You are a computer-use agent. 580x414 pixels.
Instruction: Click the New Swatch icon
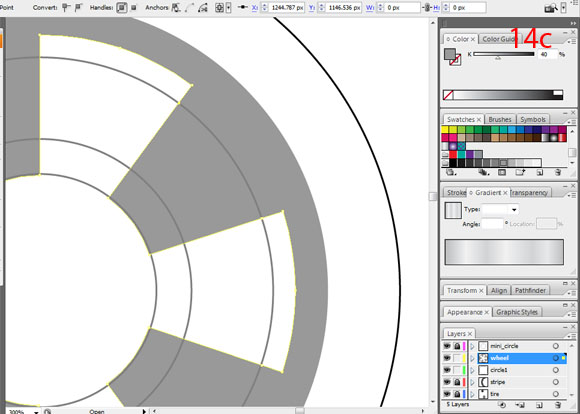click(540, 172)
